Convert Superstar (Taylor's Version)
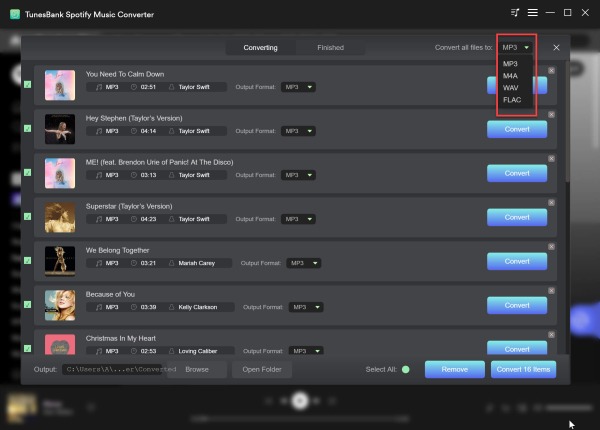 tap(517, 217)
